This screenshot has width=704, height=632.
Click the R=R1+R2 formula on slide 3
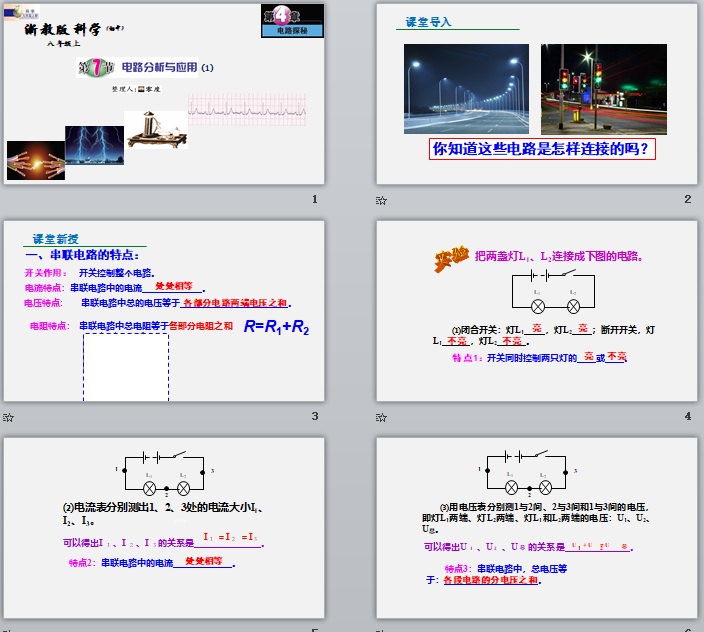coord(277,327)
